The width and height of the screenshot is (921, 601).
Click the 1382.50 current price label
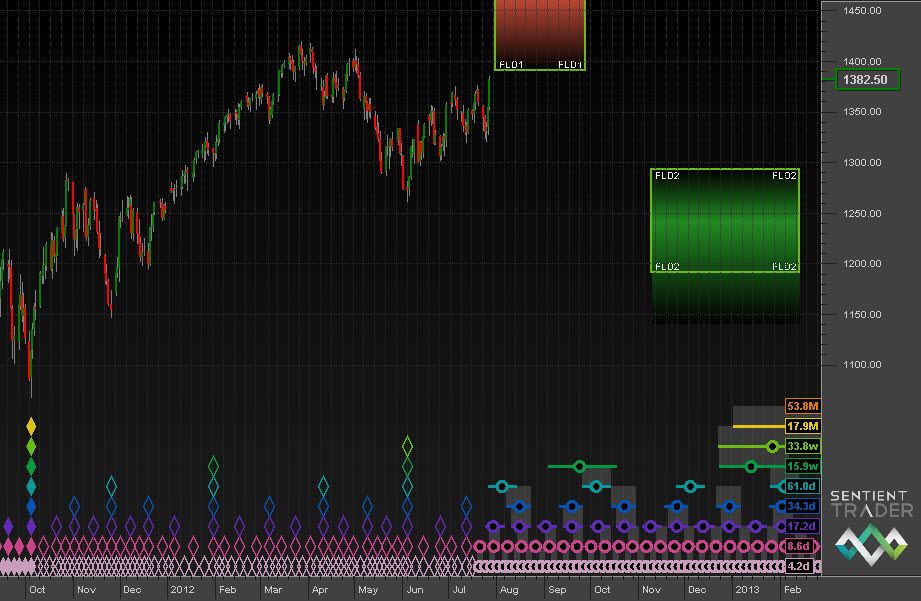(866, 80)
